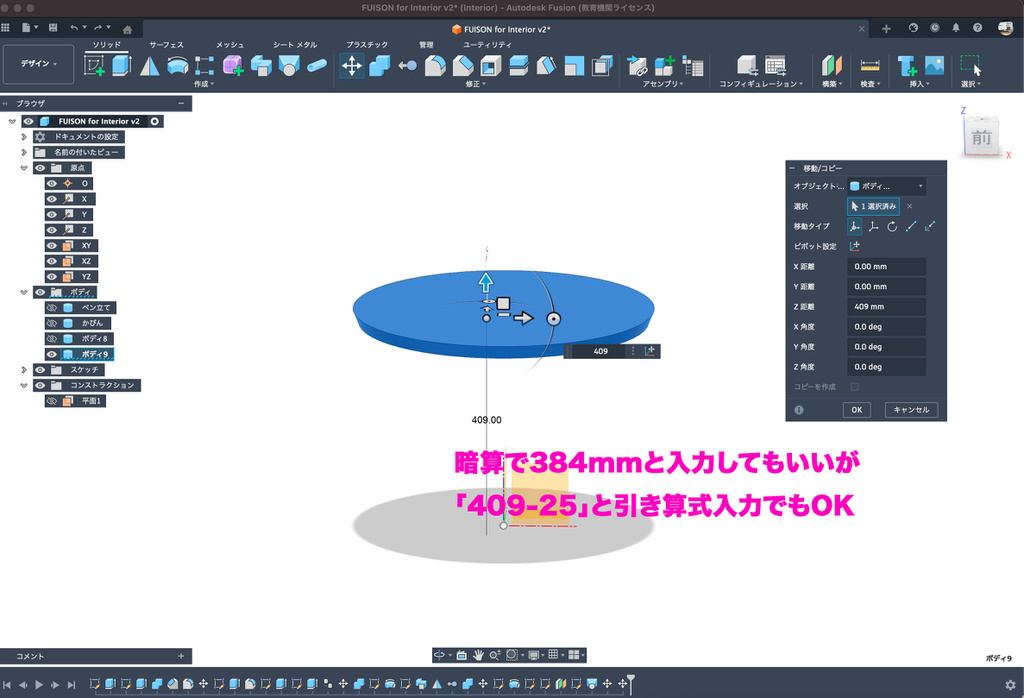The width and height of the screenshot is (1024, 698).
Task: Expand the スケッチ folder
Action: point(24,369)
